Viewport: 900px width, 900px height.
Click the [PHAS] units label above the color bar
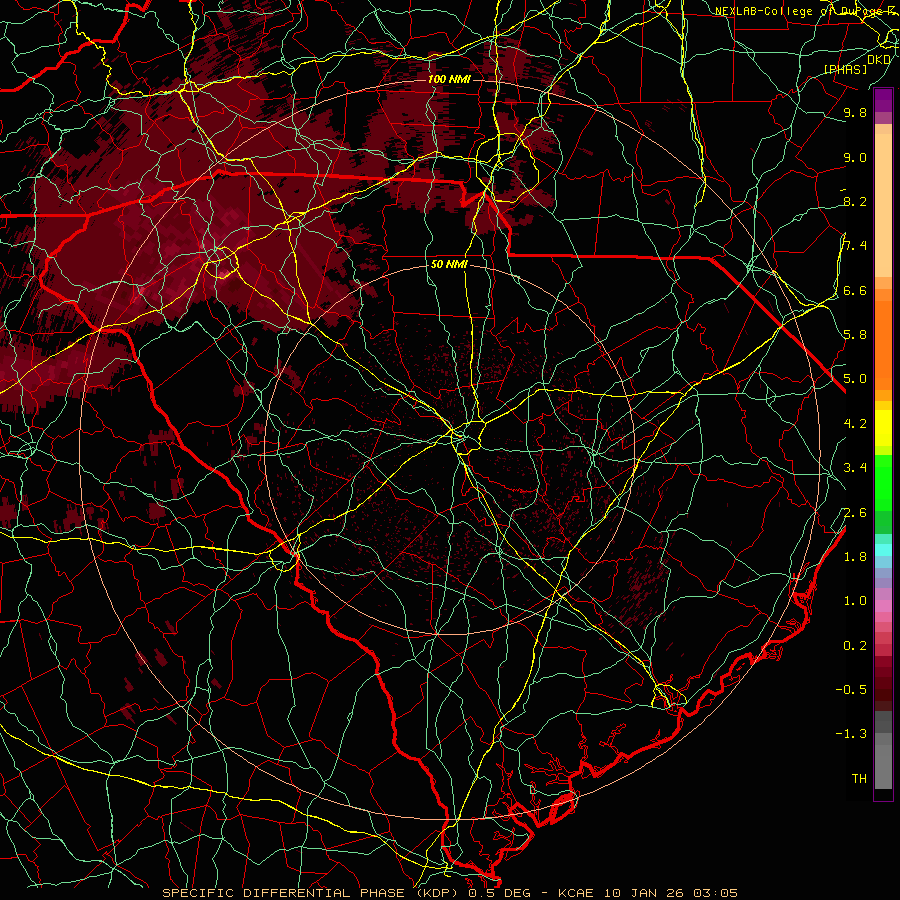[x=845, y=69]
